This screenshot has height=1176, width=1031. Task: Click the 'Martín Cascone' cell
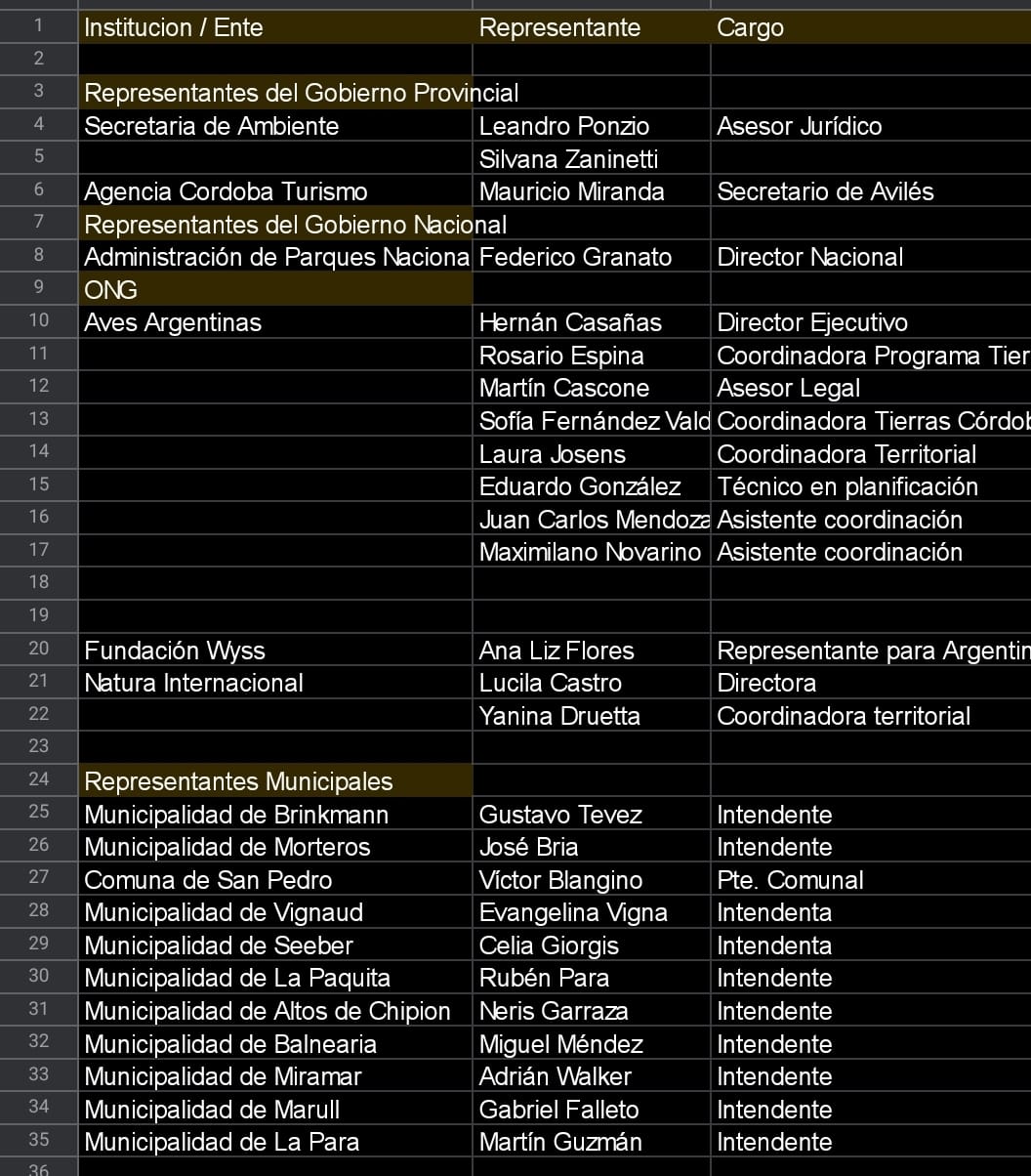pyautogui.click(x=592, y=388)
